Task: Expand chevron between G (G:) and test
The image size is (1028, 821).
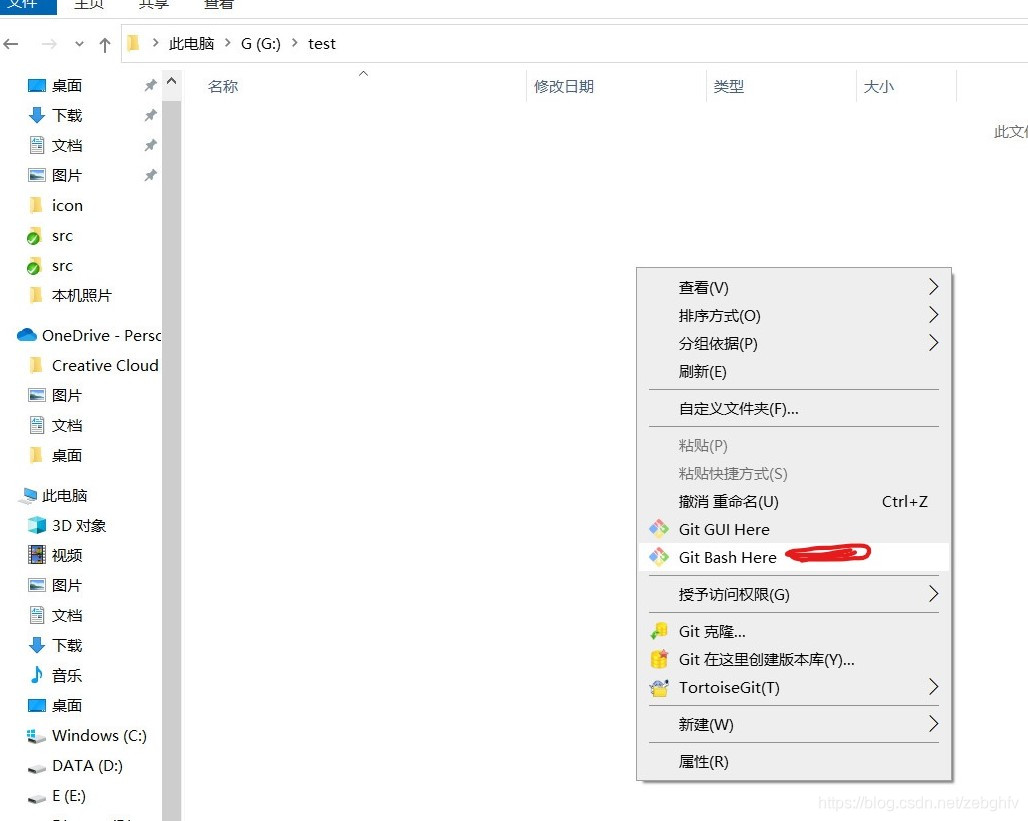Action: (294, 43)
